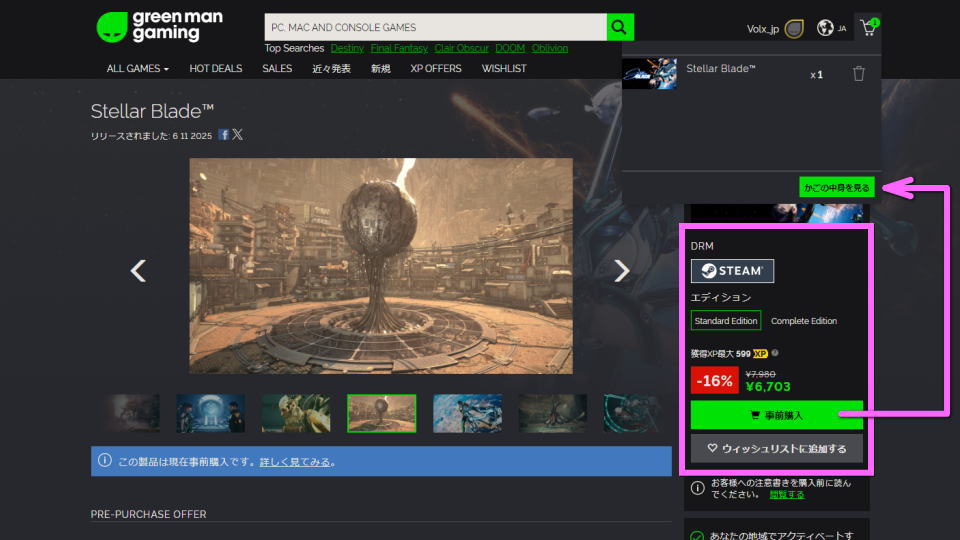Focus the PC, MAC AND CONSOLE GAMES search field
960x540 pixels.
435,27
